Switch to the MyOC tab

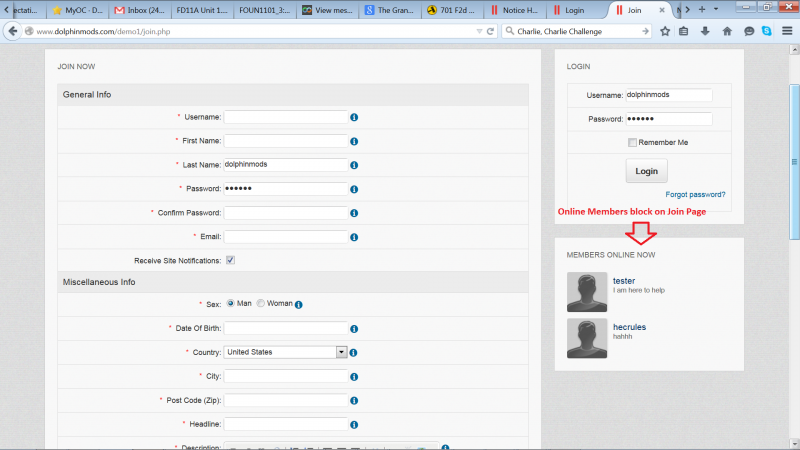(x=78, y=10)
